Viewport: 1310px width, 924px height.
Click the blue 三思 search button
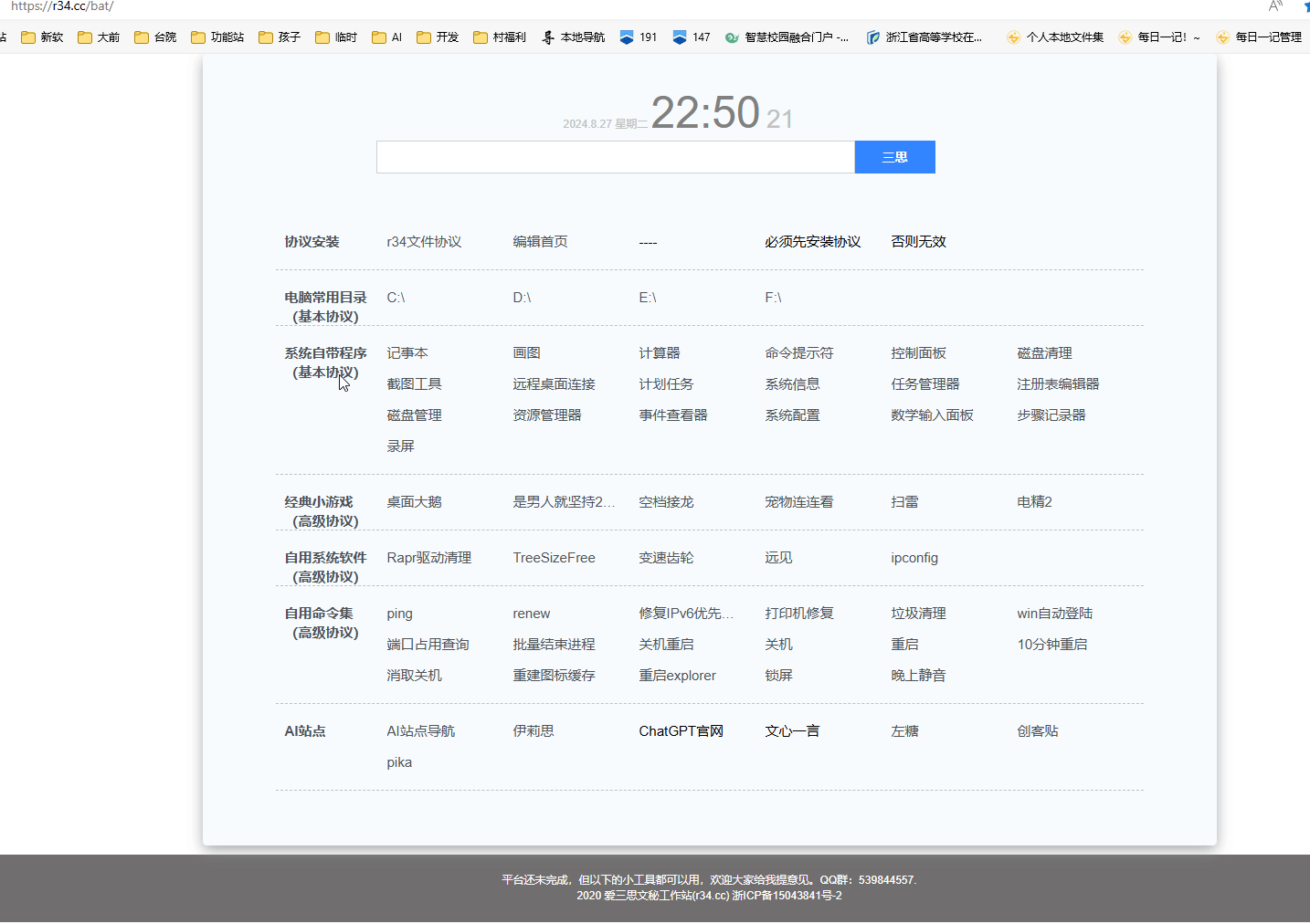coord(894,157)
